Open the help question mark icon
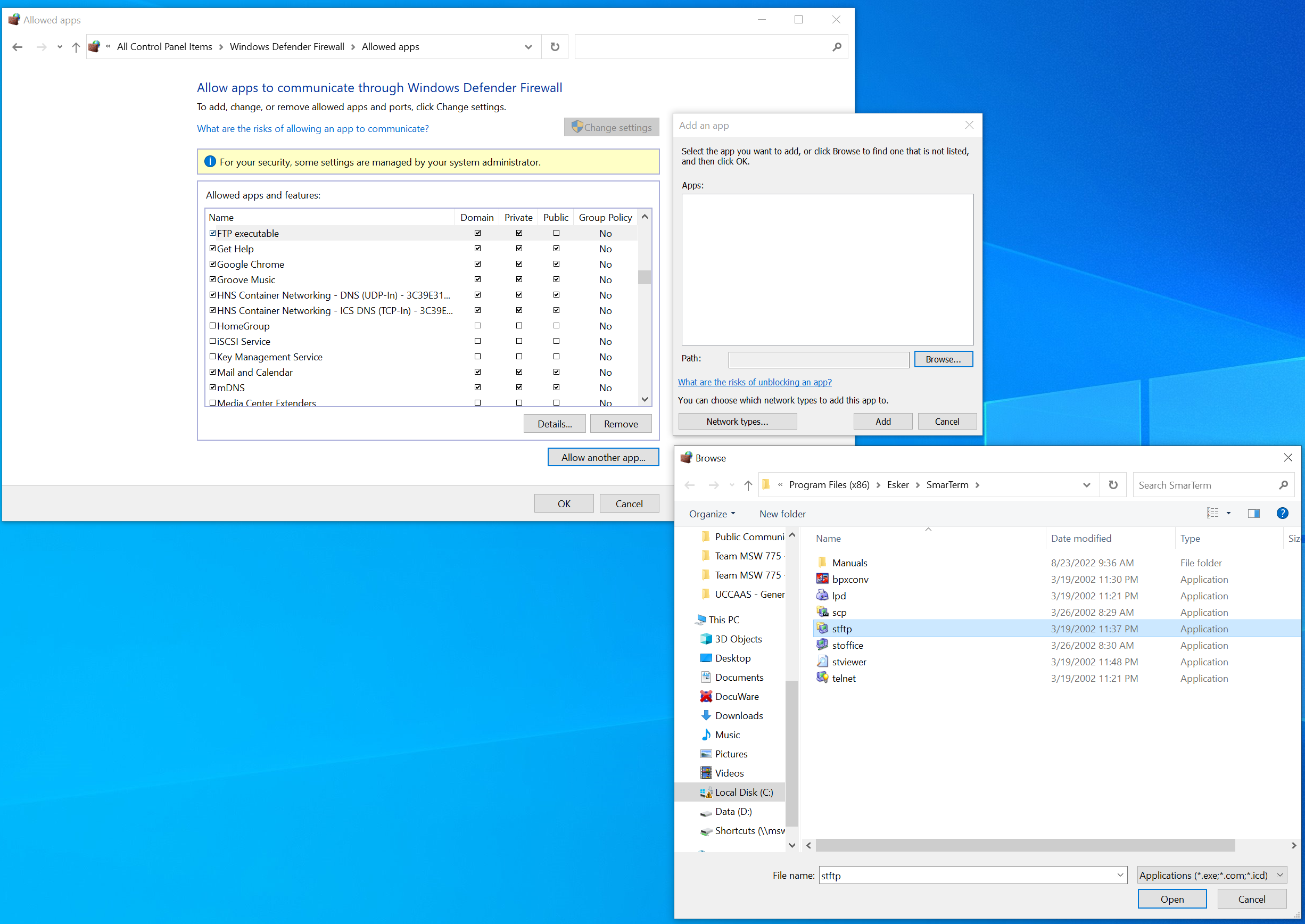The width and height of the screenshot is (1305, 924). click(1282, 513)
